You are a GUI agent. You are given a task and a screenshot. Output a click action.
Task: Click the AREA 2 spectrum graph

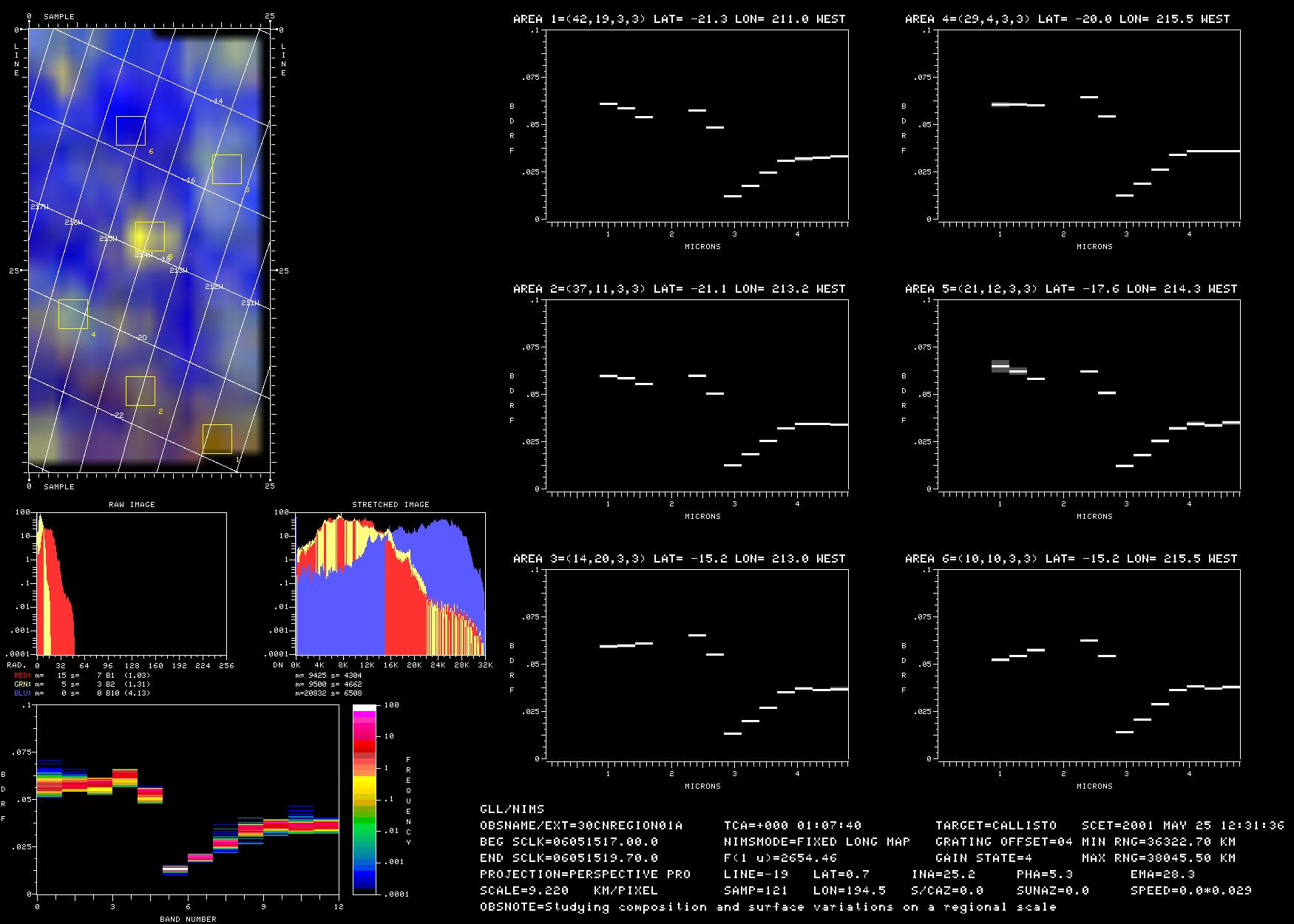click(x=697, y=394)
